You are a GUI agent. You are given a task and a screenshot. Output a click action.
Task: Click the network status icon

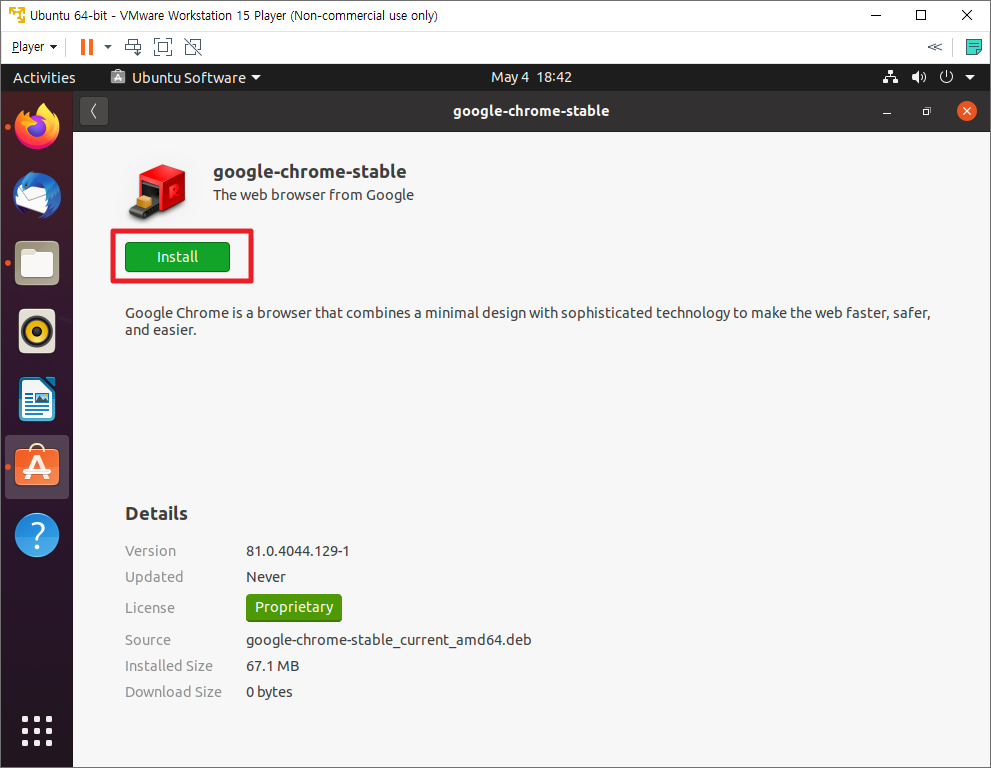click(x=891, y=77)
